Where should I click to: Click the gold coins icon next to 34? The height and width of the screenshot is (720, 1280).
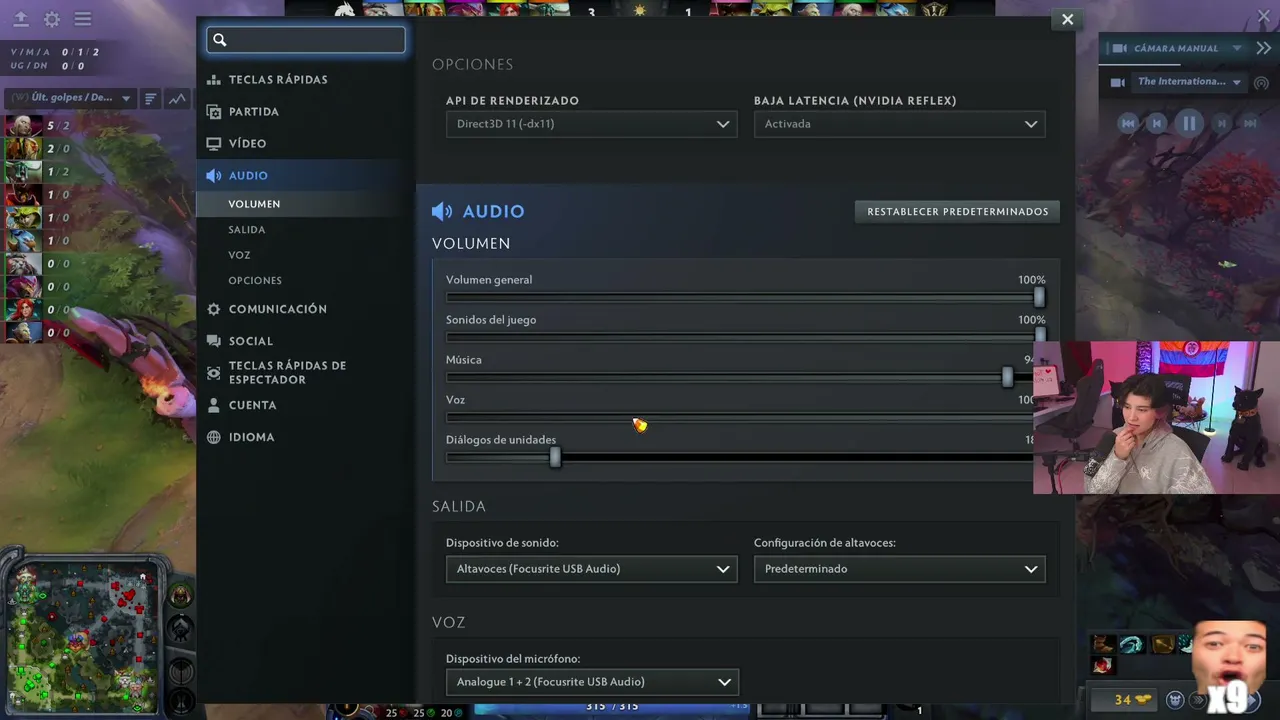click(x=1143, y=700)
